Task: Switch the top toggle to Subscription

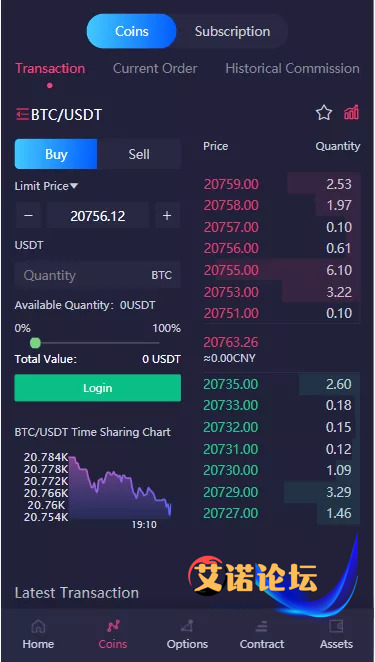Action: pos(232,31)
